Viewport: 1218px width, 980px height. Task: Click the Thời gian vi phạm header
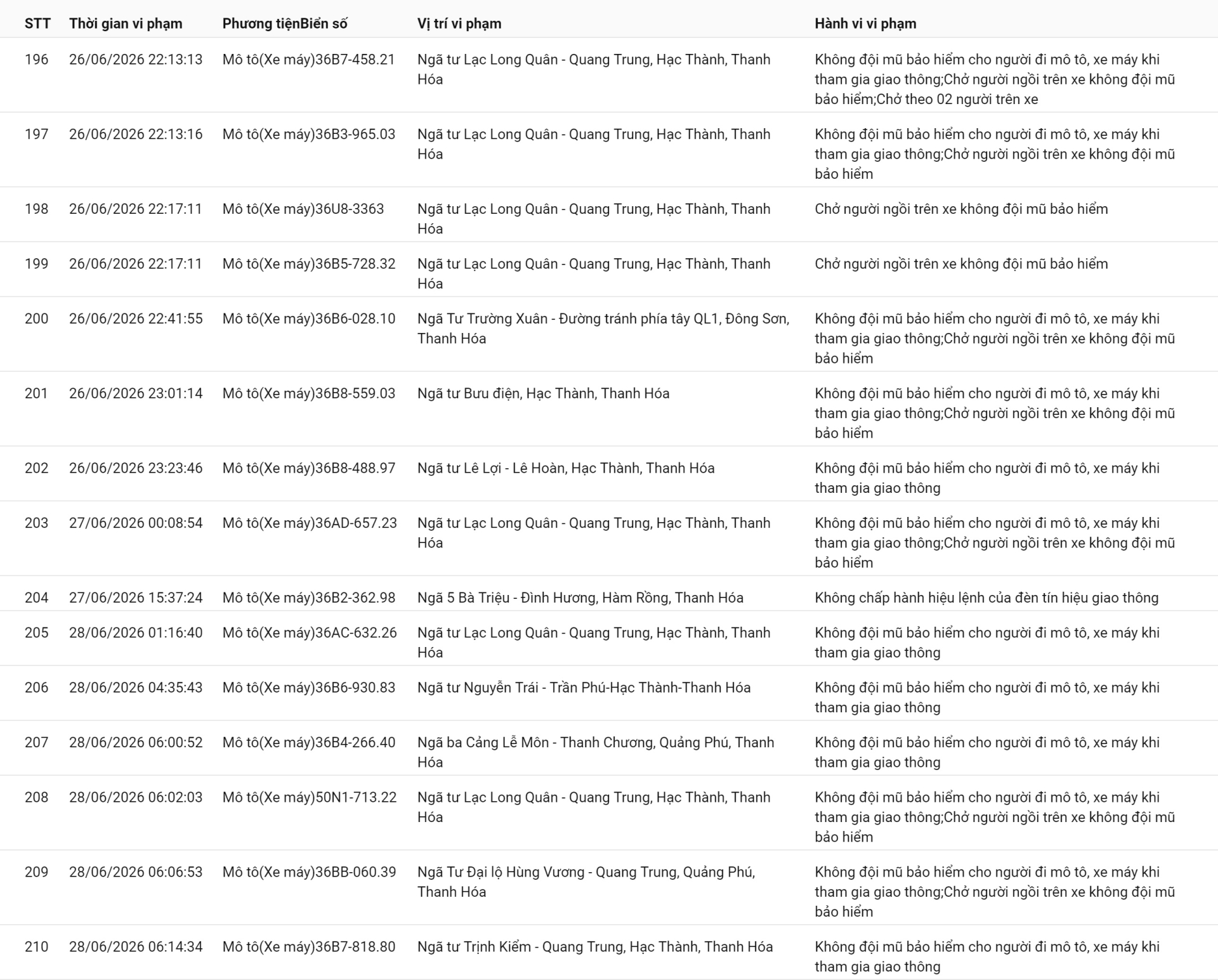126,23
